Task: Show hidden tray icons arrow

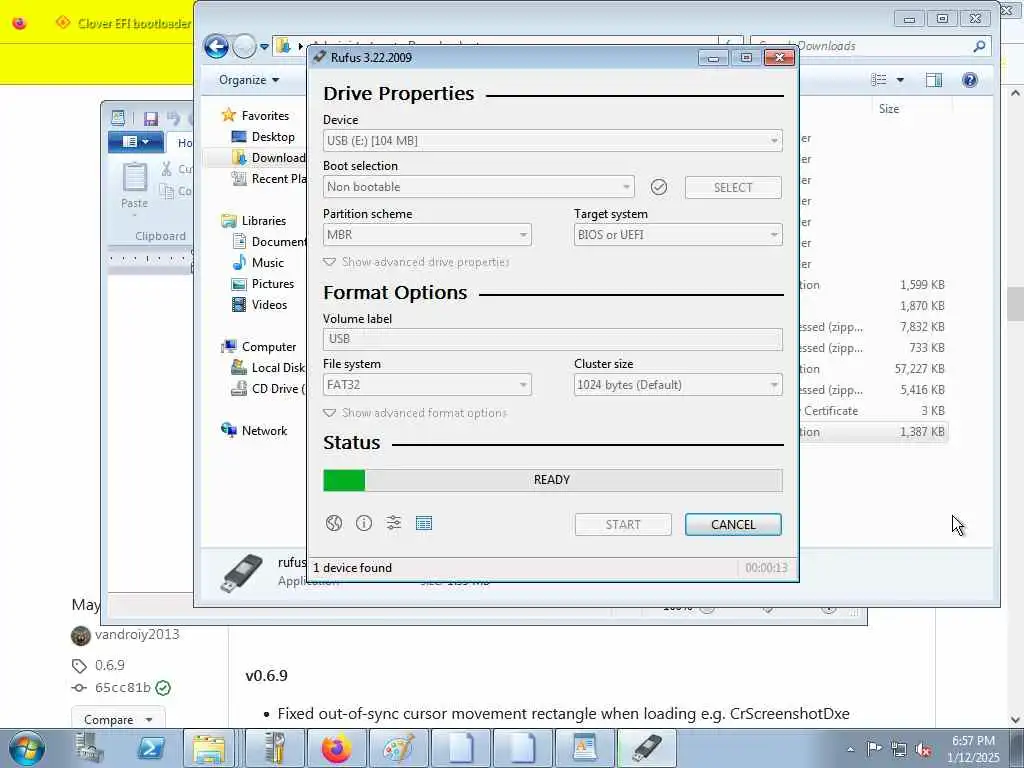Action: click(x=850, y=749)
